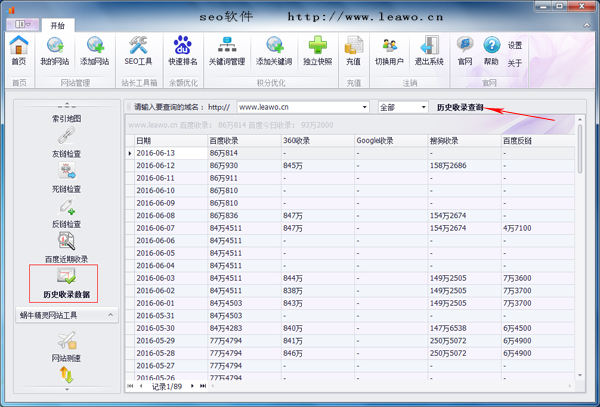Click the 147万6538 cell
The height and width of the screenshot is (407, 600).
[x=464, y=328]
